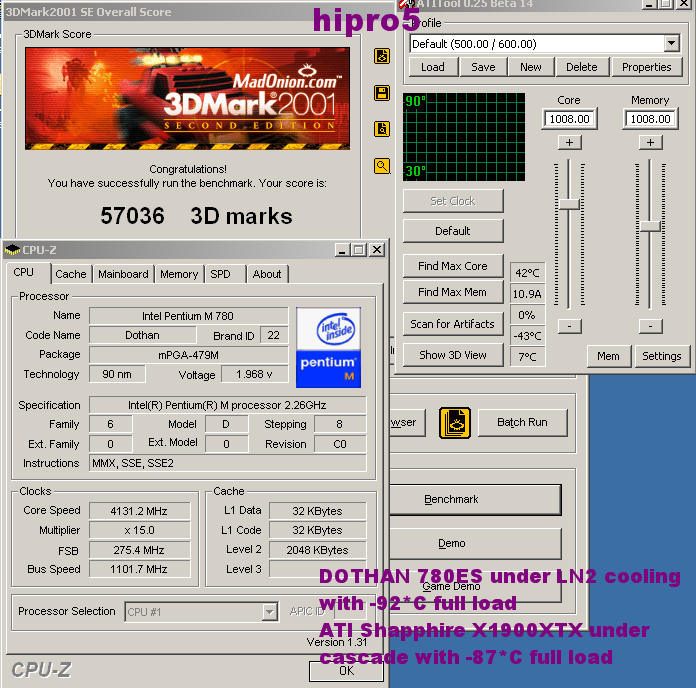The height and width of the screenshot is (688, 696).
Task: Click the Core clock value field
Action: point(569,119)
